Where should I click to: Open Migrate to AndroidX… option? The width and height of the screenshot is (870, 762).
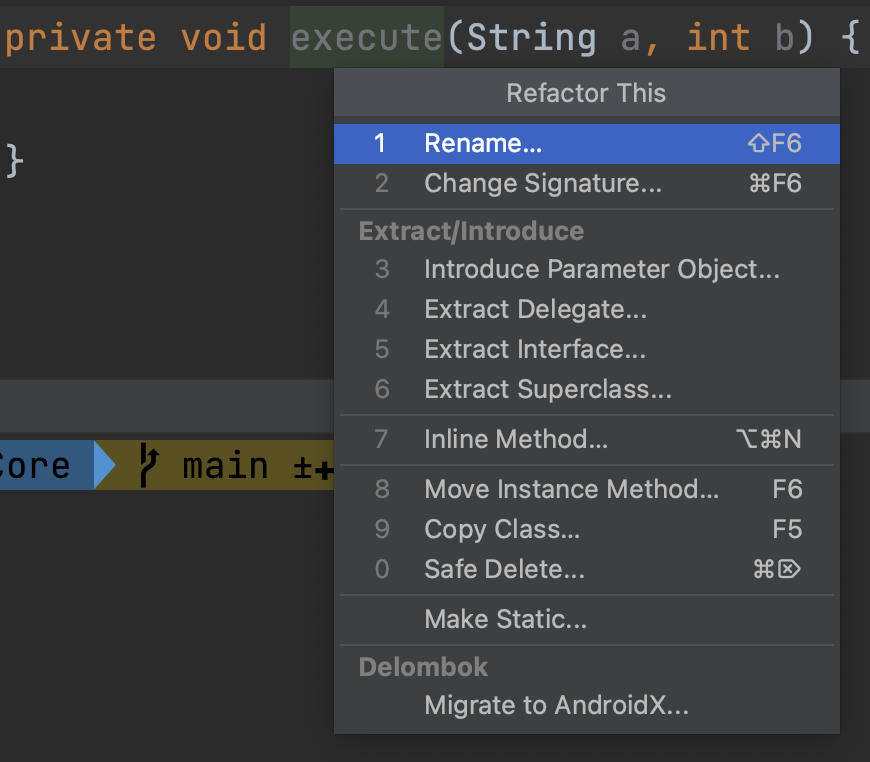point(586,706)
